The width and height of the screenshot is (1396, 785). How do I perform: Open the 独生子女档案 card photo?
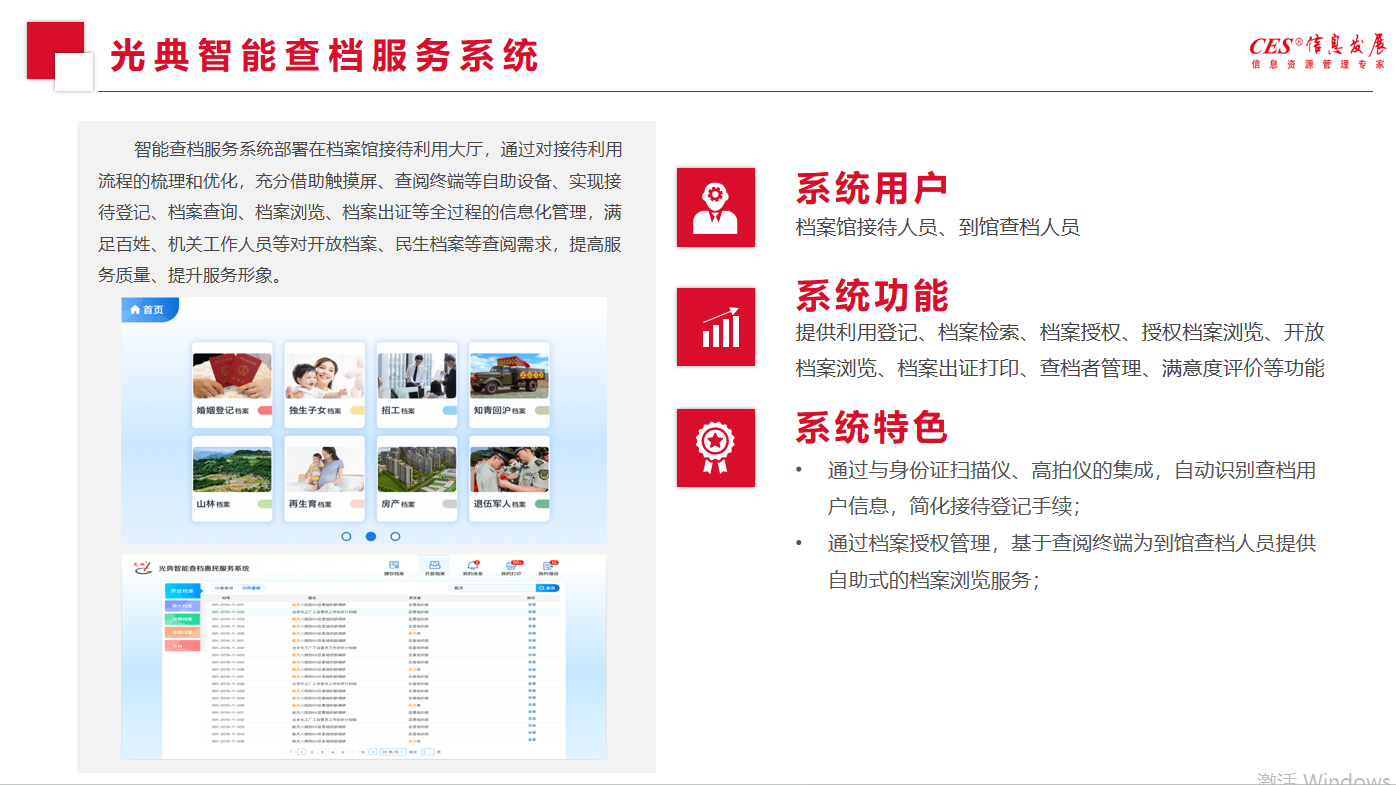click(x=324, y=376)
